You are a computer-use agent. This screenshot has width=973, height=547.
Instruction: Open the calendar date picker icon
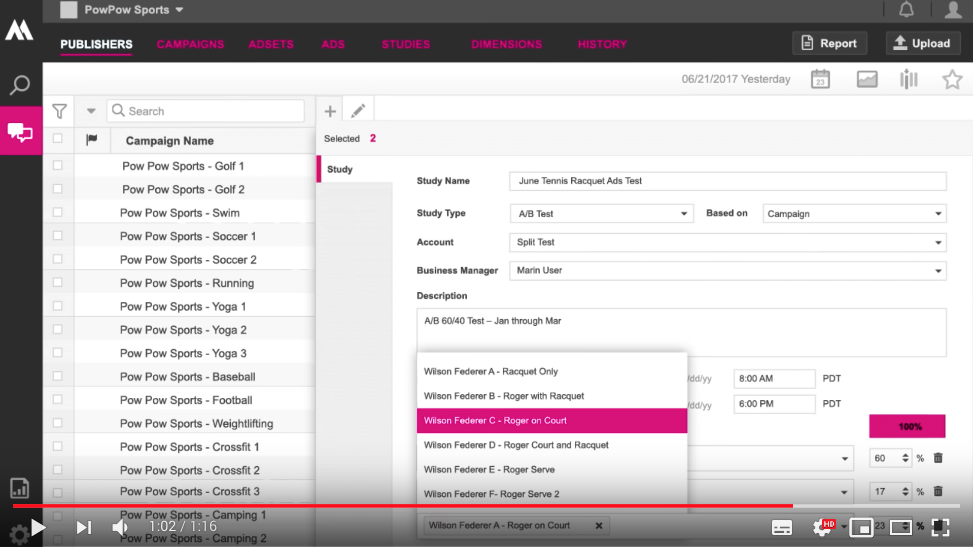pos(820,79)
